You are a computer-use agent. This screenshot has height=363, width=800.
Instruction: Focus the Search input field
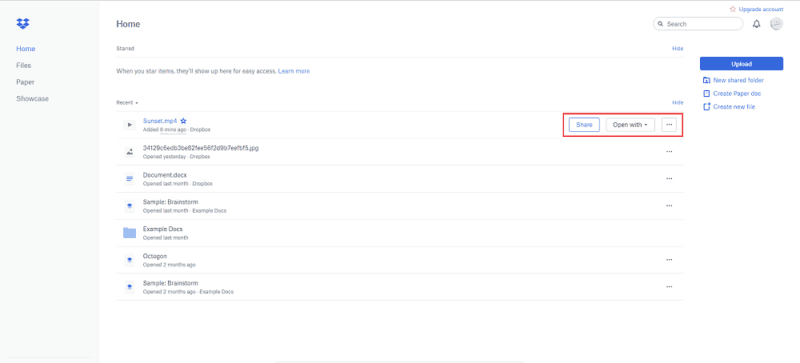point(698,24)
